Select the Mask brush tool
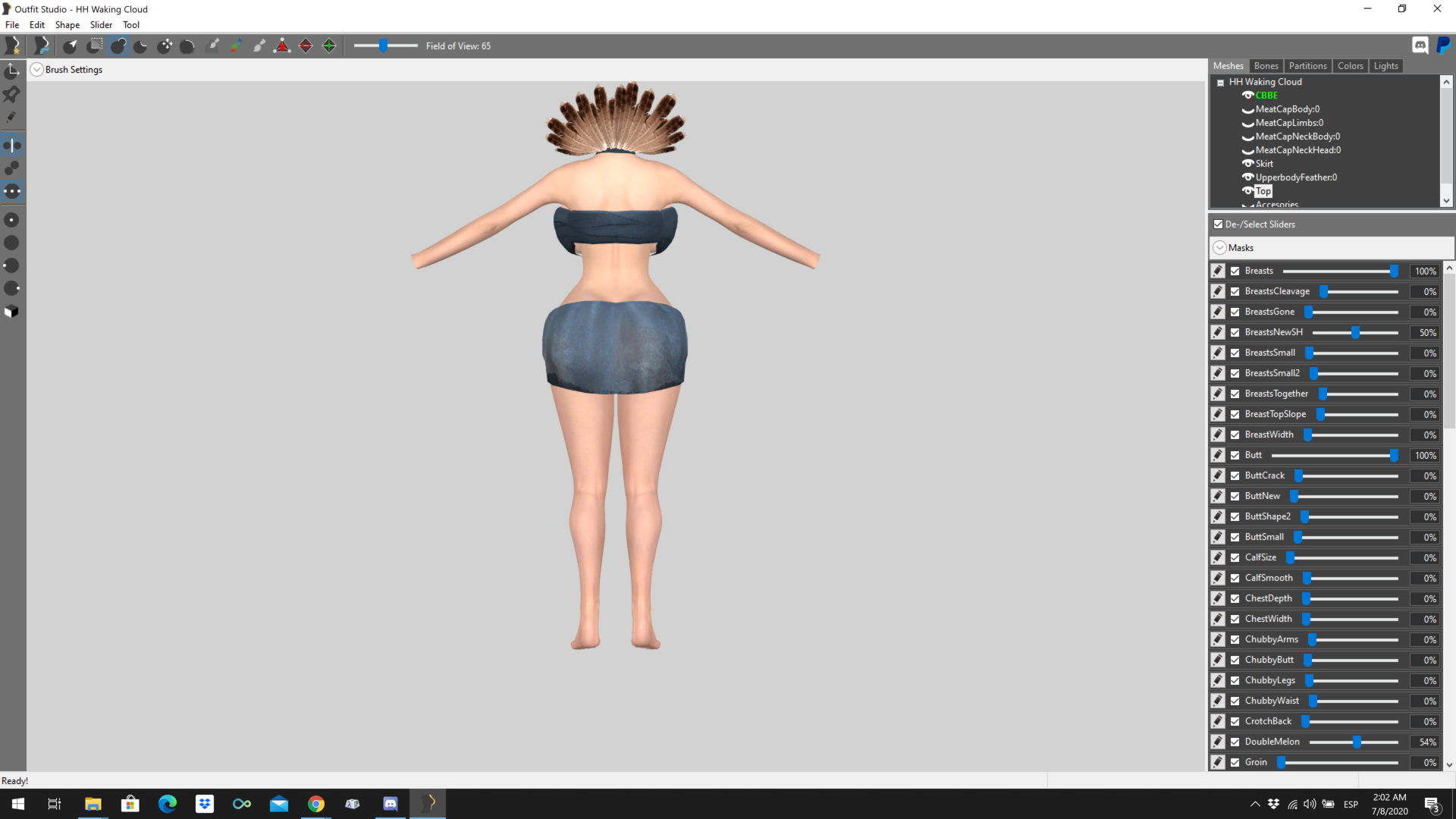1456x819 pixels. click(x=94, y=45)
